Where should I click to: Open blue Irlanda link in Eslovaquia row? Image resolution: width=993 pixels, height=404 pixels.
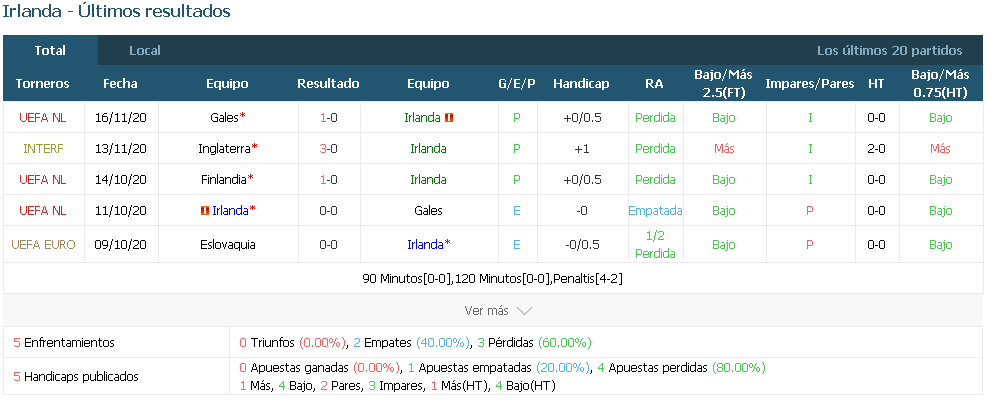[425, 245]
